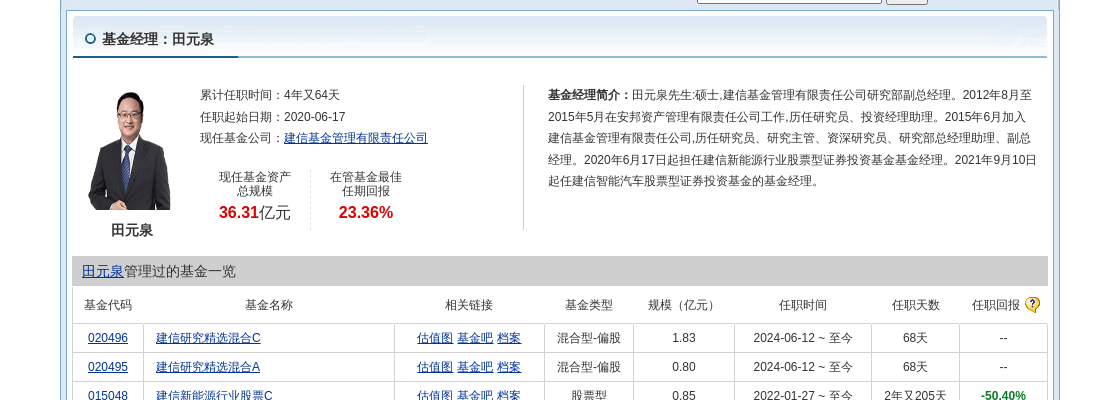Click the 基金名称 column header
Viewport: 1120px width, 400px height.
coord(269,305)
